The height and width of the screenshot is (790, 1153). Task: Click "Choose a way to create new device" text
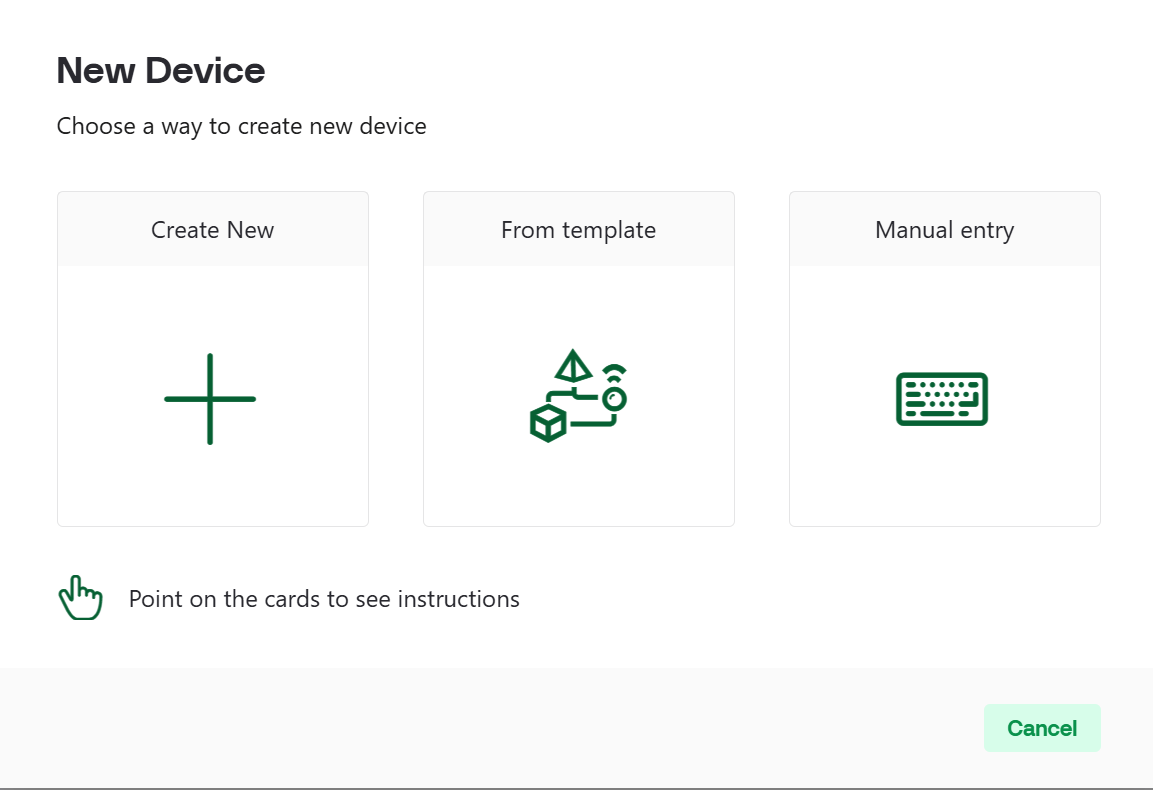click(241, 127)
